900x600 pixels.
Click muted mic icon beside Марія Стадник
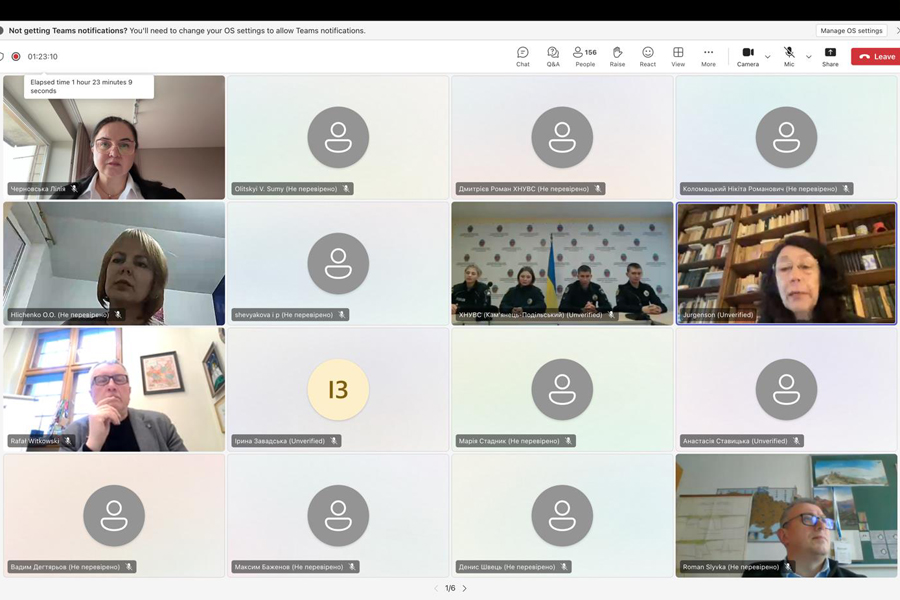tap(568, 441)
